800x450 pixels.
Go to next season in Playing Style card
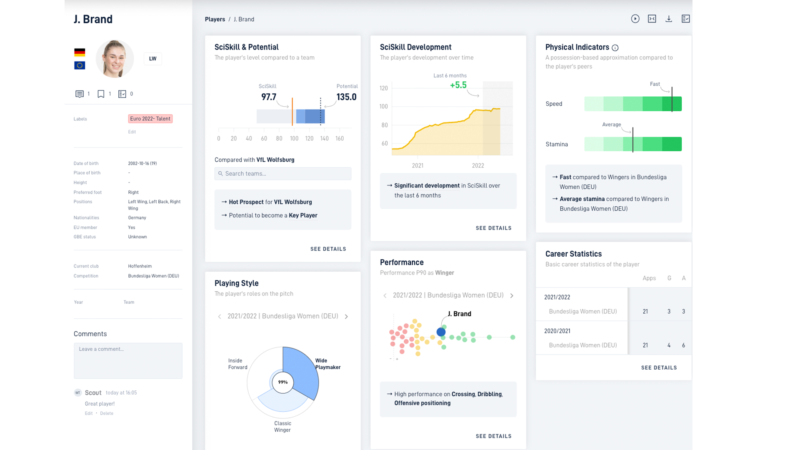tap(346, 316)
